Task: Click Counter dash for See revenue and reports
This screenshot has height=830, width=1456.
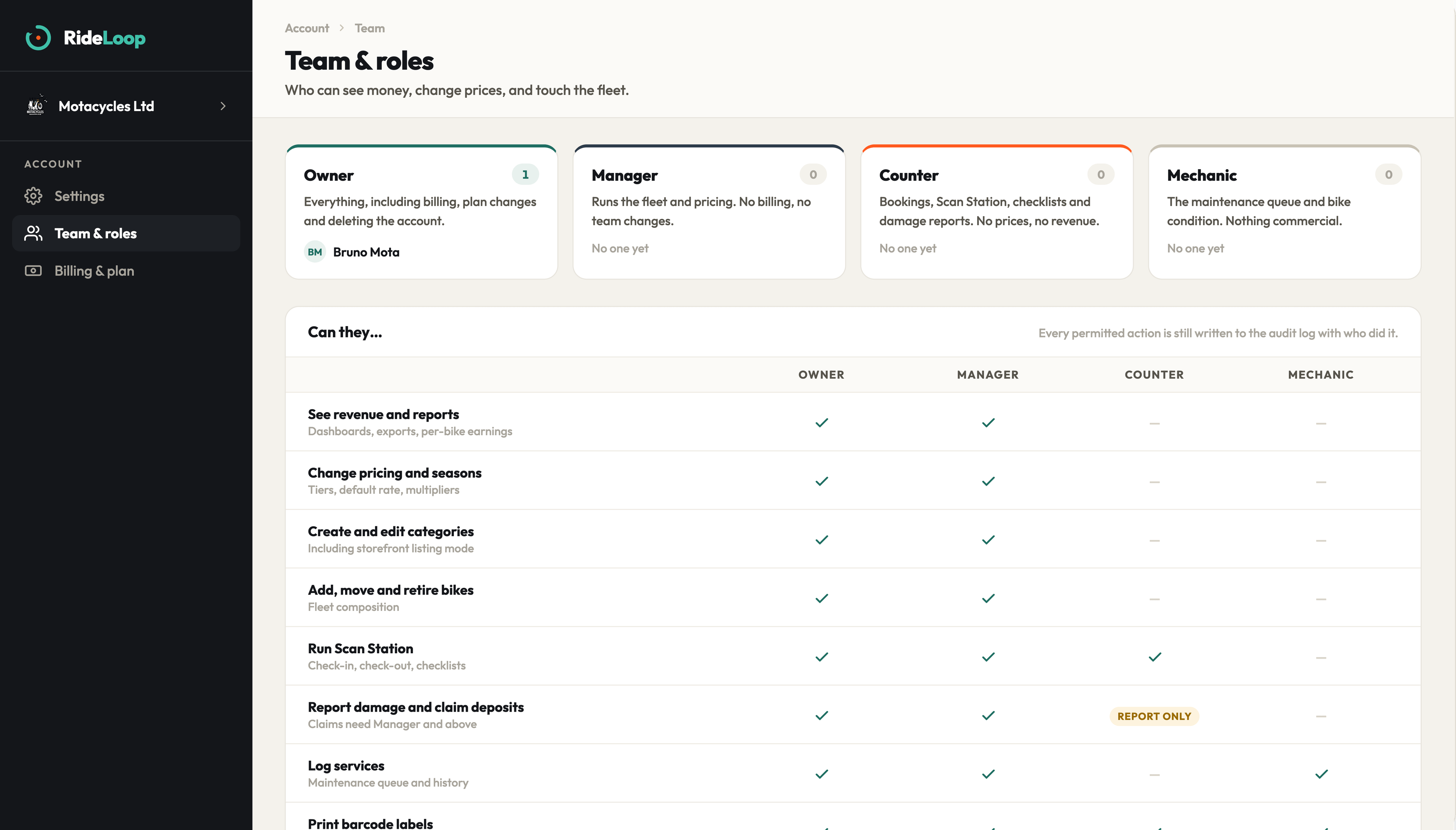Action: pyautogui.click(x=1155, y=424)
